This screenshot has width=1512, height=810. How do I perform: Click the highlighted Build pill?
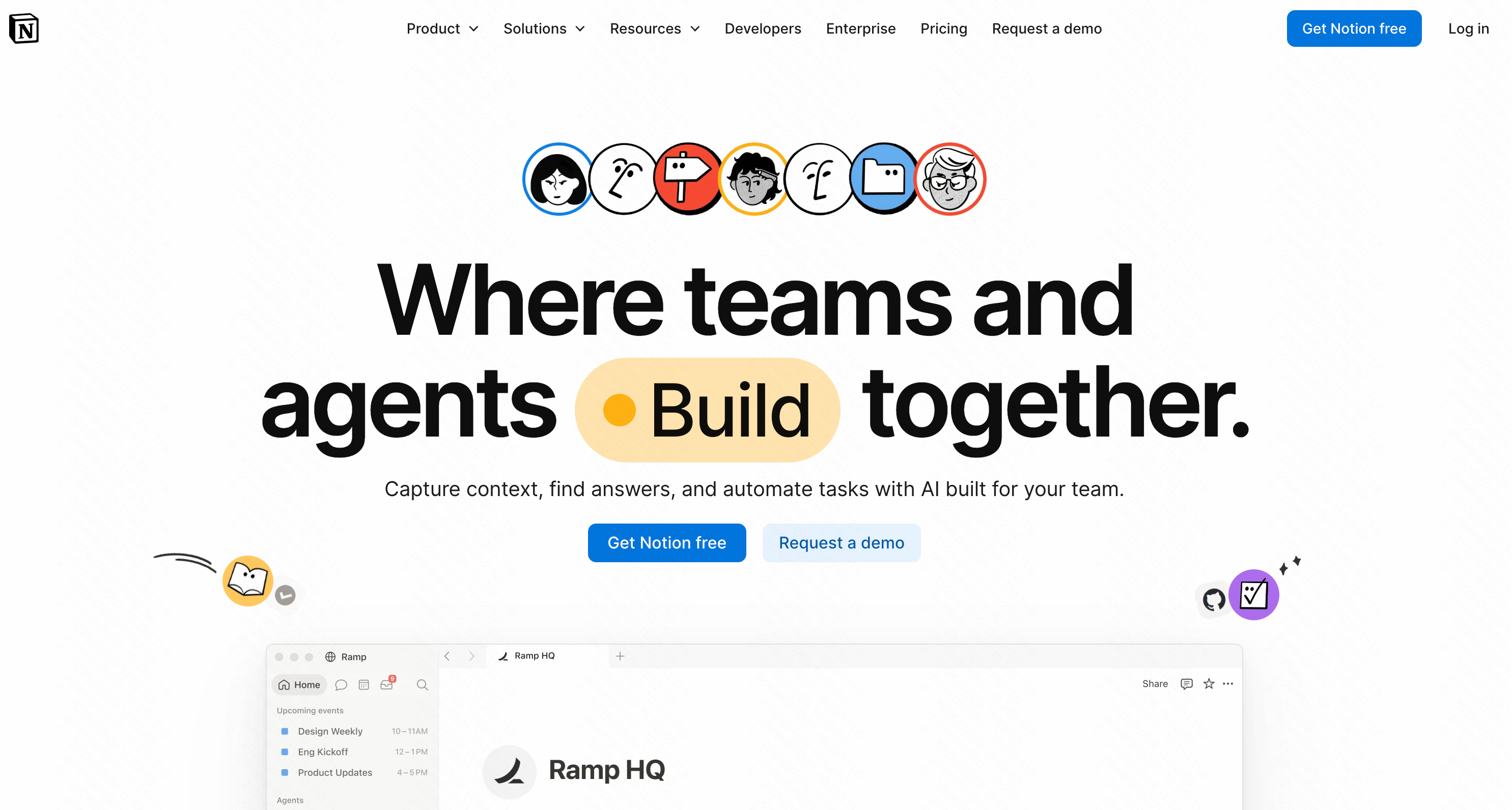click(x=707, y=410)
